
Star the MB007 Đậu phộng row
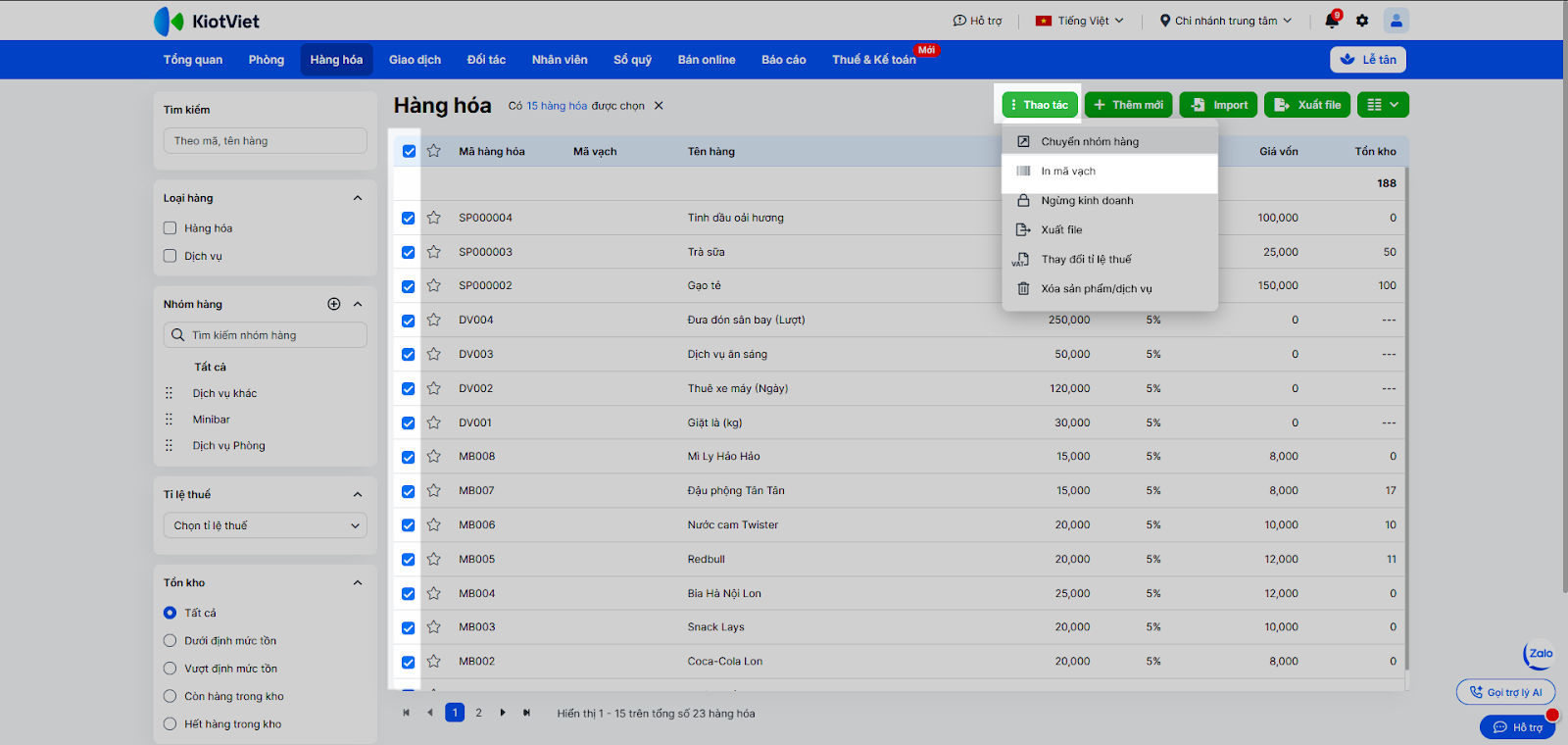point(434,491)
